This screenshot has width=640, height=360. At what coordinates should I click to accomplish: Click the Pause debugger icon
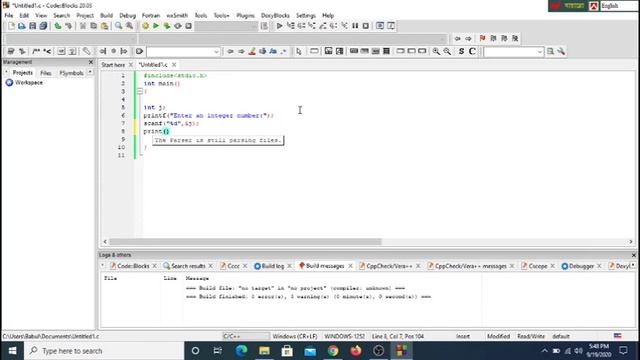click(x=355, y=26)
